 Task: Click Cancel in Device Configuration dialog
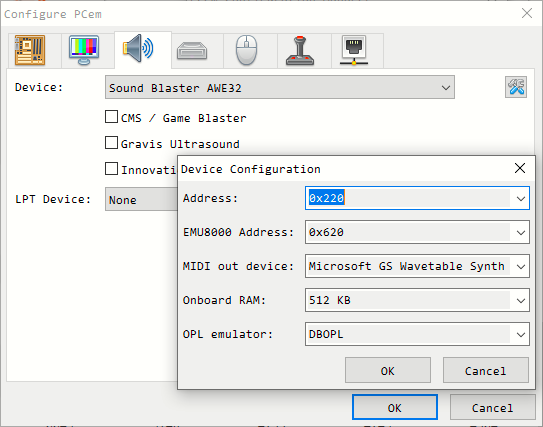point(486,370)
